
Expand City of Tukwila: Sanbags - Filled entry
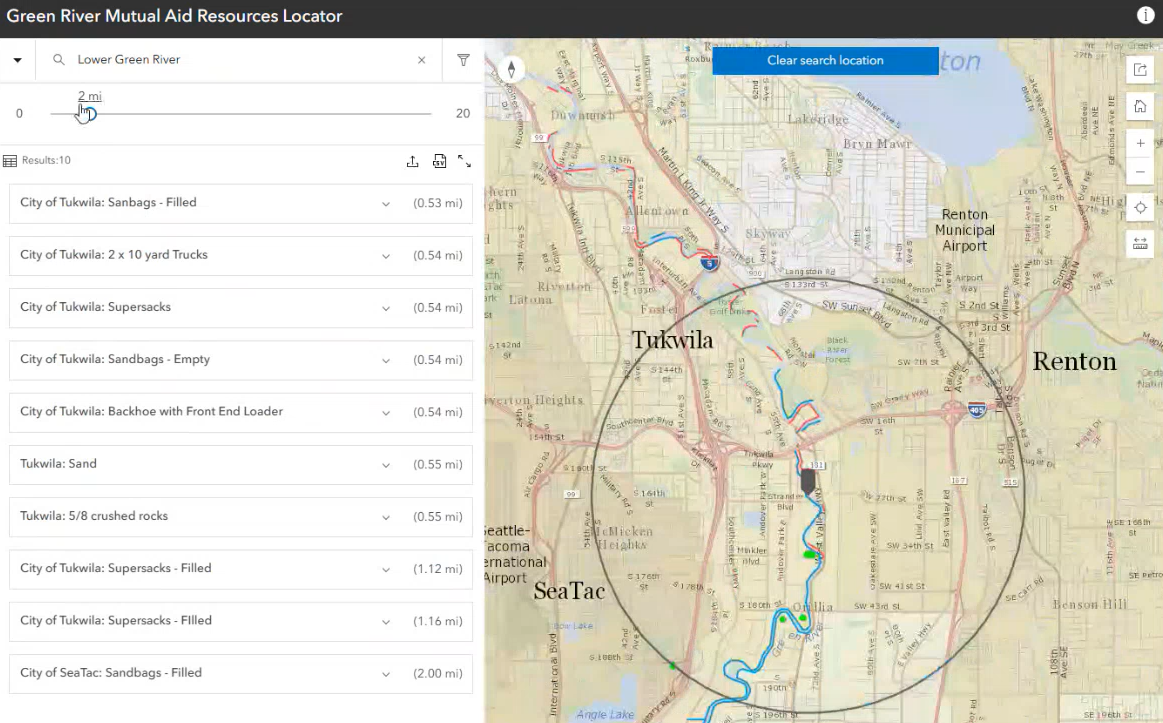[x=386, y=203]
